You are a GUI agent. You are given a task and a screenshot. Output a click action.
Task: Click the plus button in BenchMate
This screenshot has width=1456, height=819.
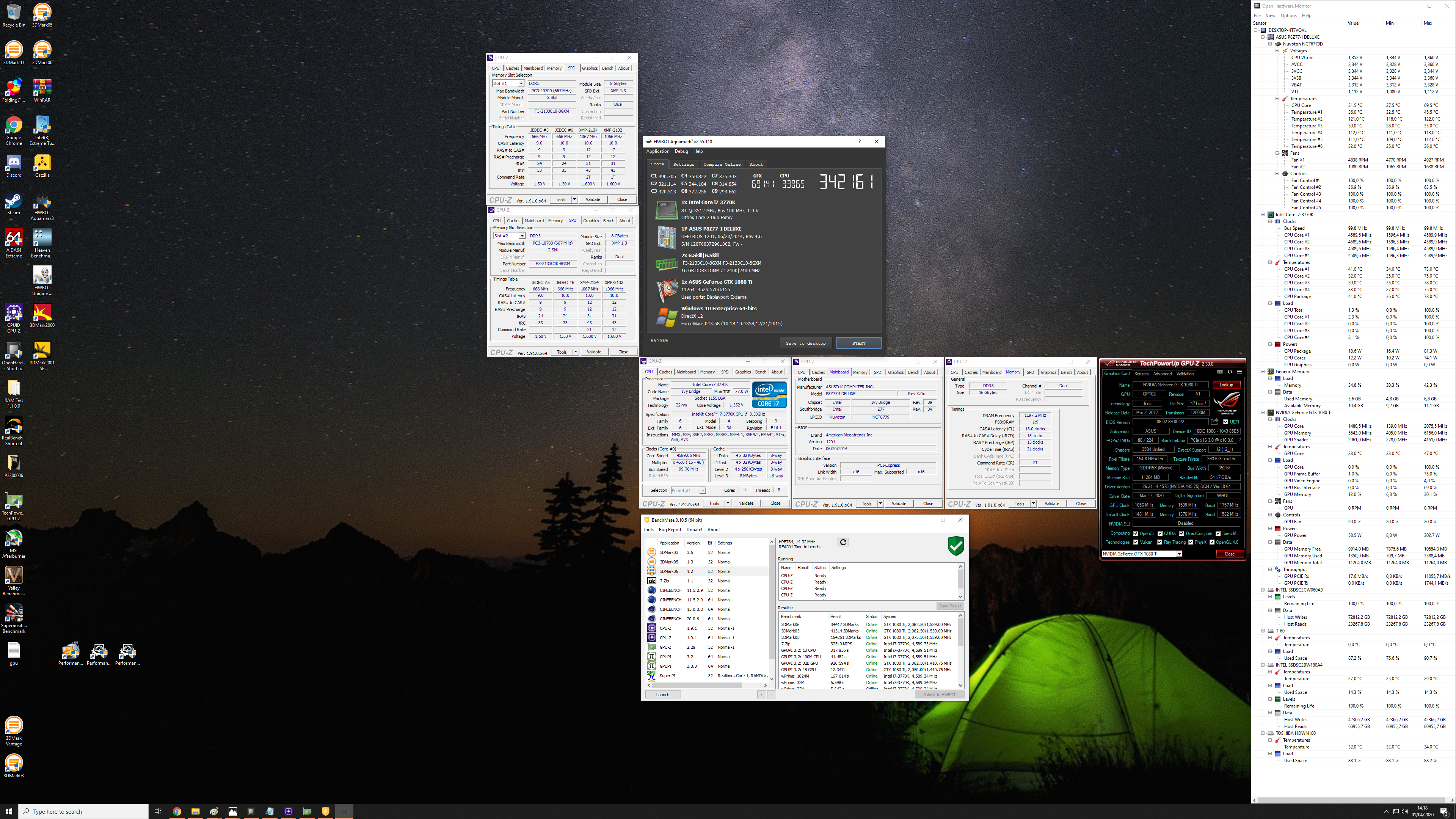761,695
